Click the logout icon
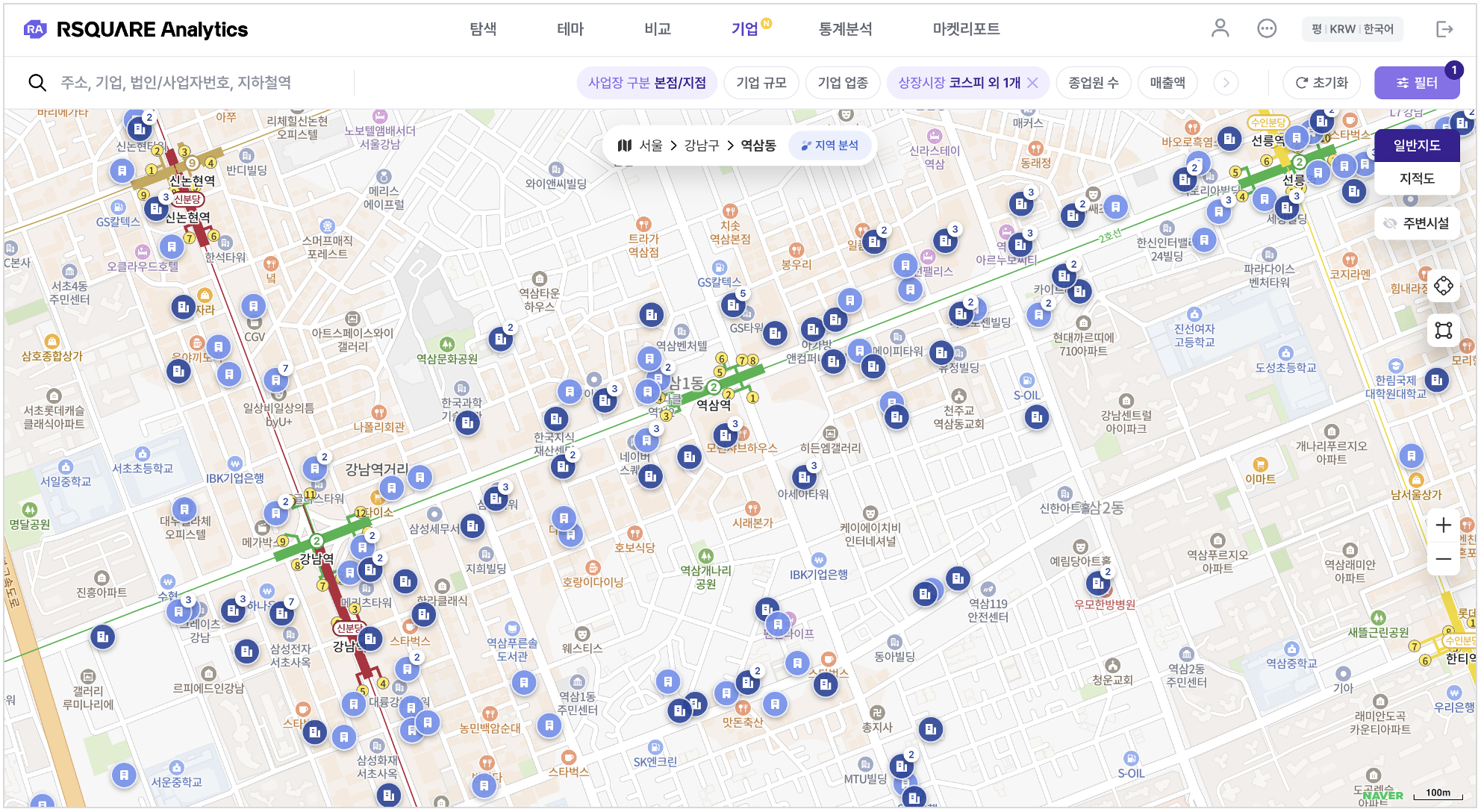 click(x=1444, y=28)
